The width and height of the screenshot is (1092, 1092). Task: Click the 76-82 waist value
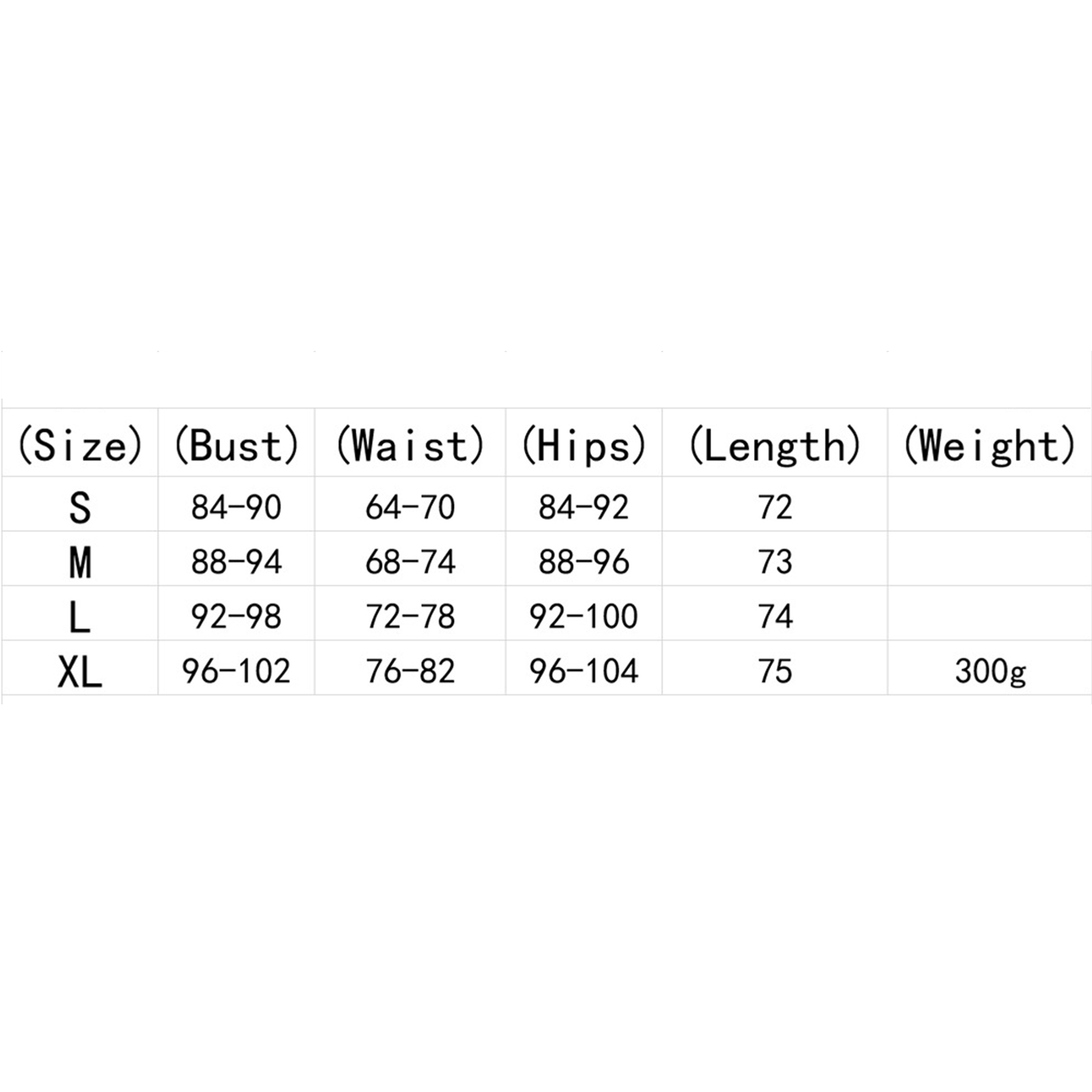click(x=409, y=671)
